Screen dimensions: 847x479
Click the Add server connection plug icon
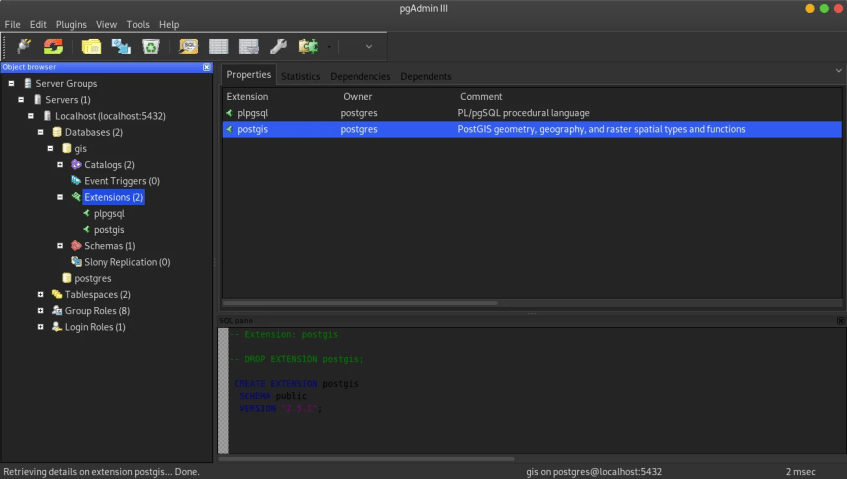24,46
